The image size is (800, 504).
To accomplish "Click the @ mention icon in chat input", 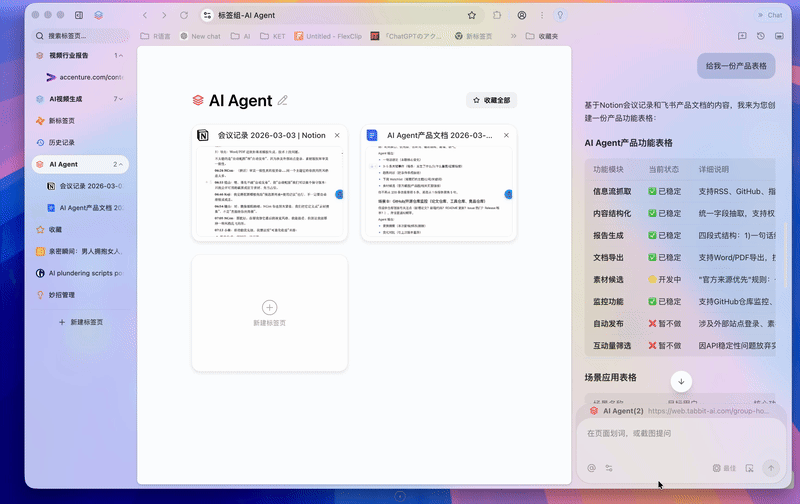I will tap(591, 468).
